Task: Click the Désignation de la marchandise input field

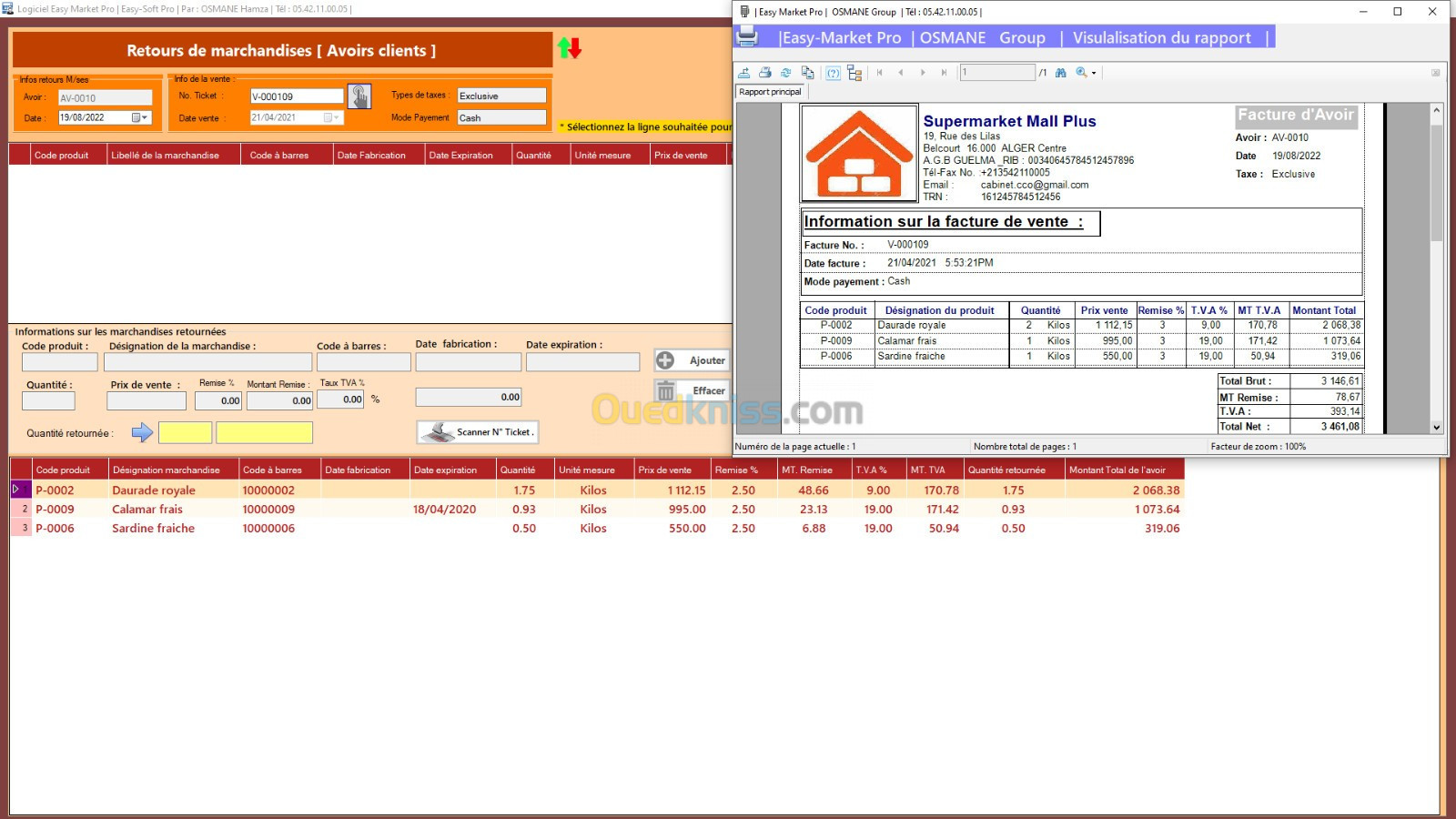Action: tap(207, 362)
